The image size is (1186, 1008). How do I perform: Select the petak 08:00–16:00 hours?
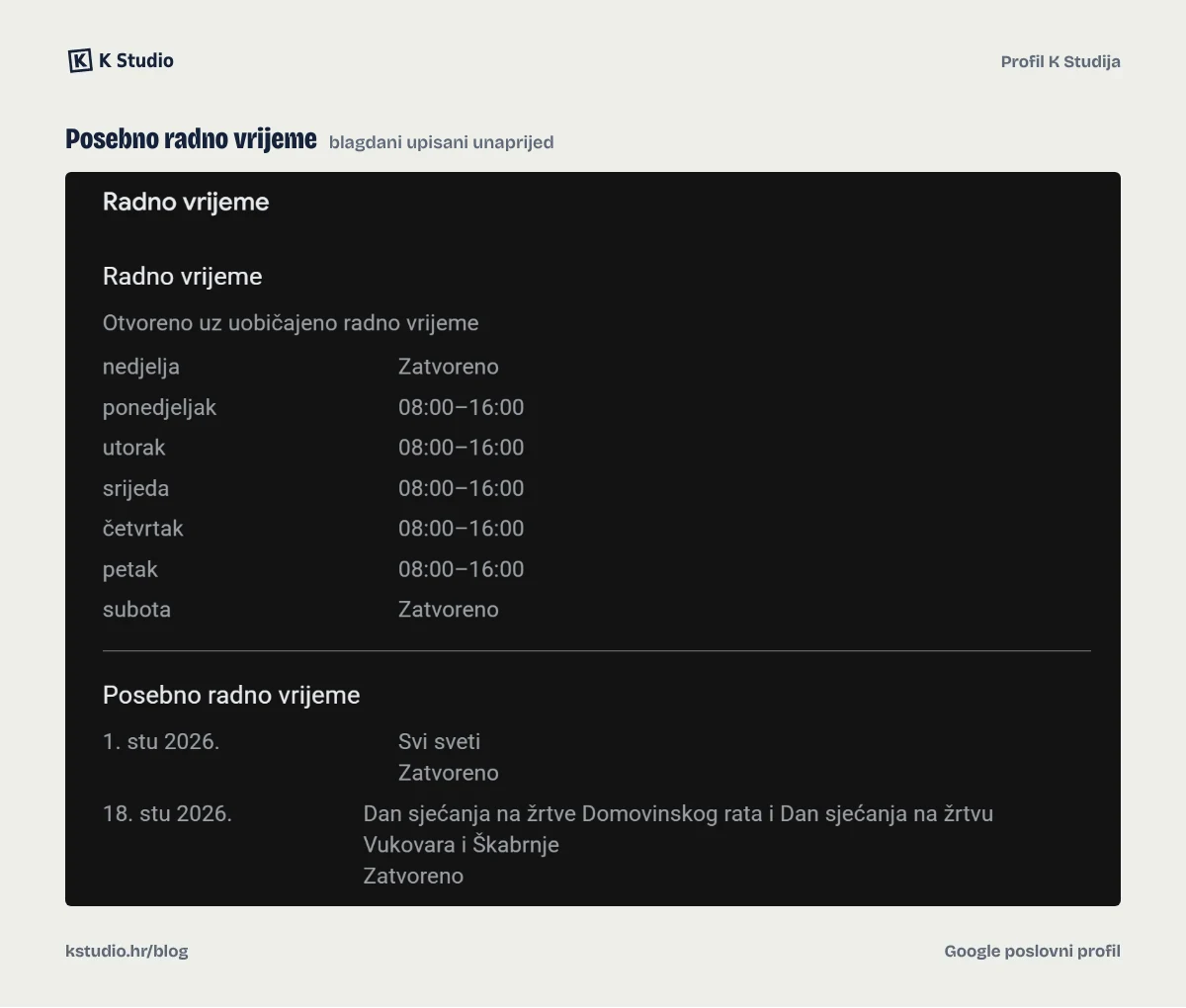click(461, 569)
